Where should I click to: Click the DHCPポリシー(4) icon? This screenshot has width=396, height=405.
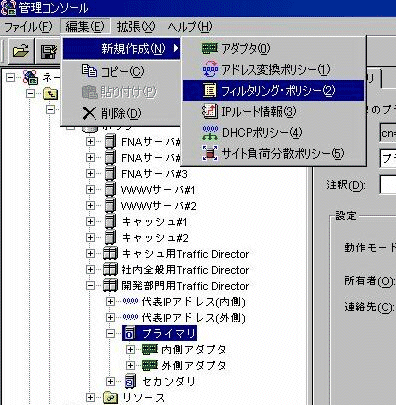tap(210, 133)
